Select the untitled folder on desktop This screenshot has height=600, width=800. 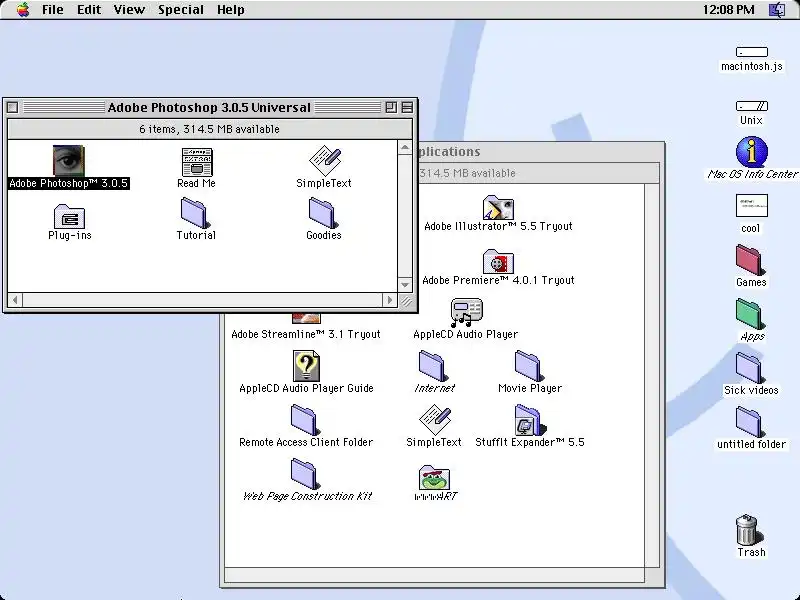click(x=749, y=422)
